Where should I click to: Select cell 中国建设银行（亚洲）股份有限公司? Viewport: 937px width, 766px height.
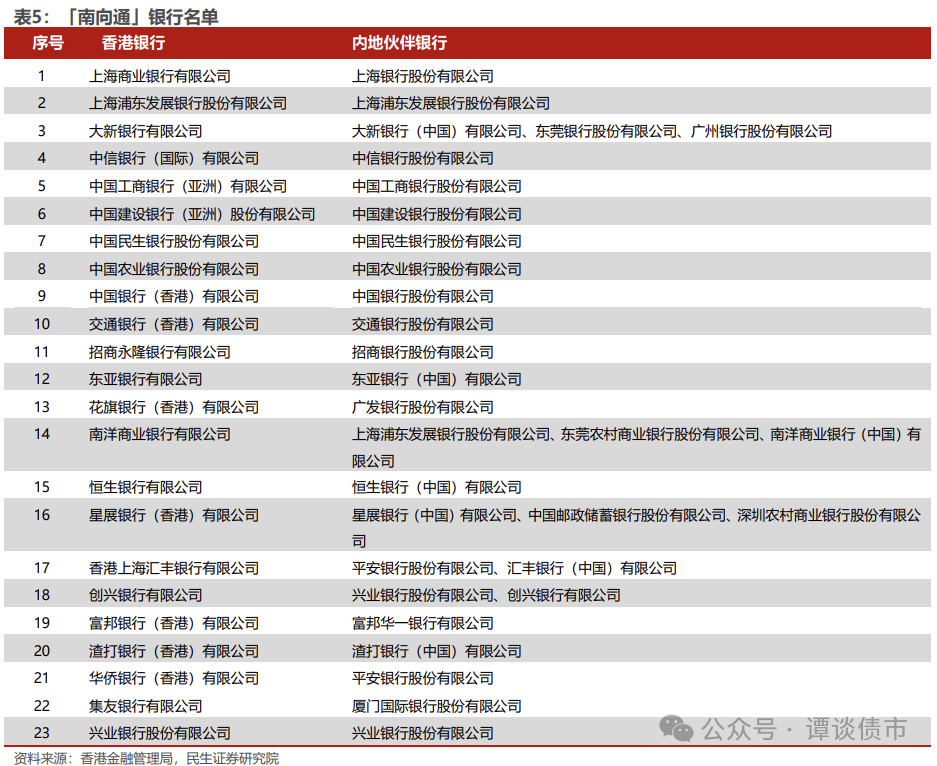click(x=202, y=214)
